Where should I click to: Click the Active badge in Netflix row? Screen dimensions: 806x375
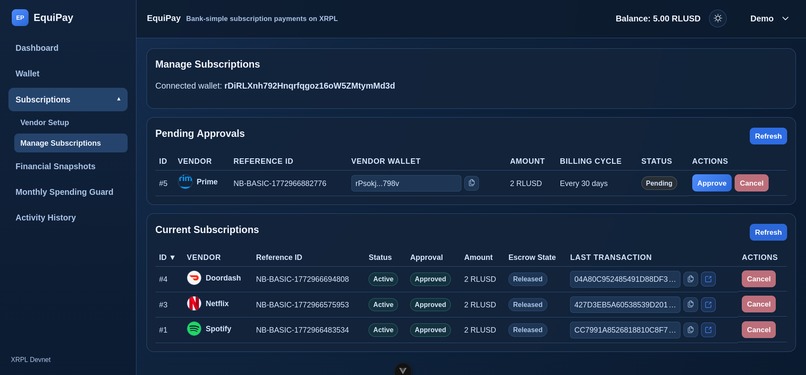[383, 305]
